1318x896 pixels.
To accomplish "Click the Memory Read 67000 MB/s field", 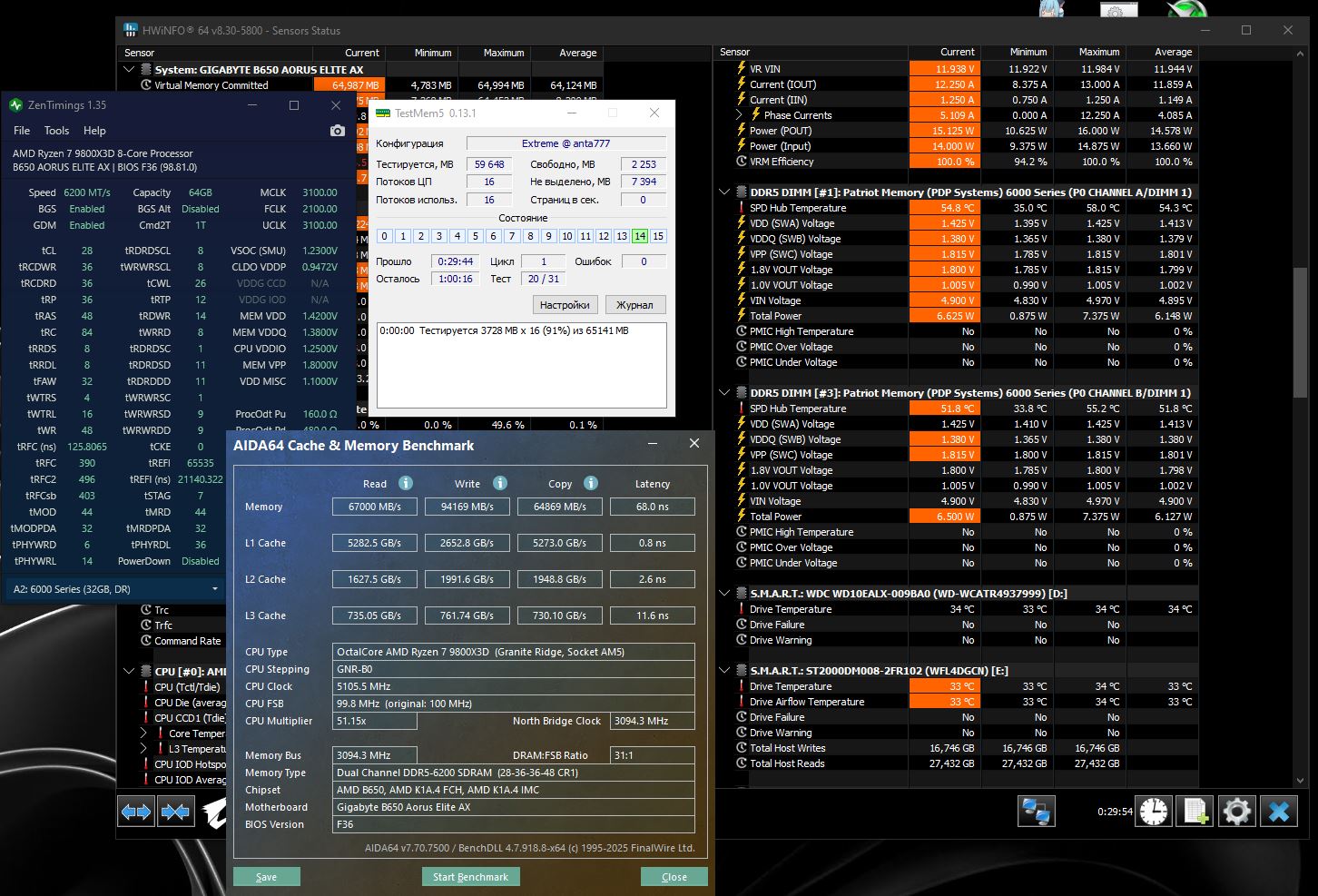I will [x=375, y=507].
